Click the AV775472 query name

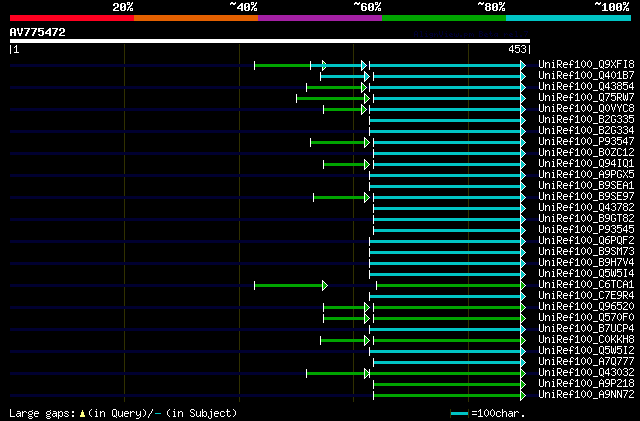click(38, 32)
